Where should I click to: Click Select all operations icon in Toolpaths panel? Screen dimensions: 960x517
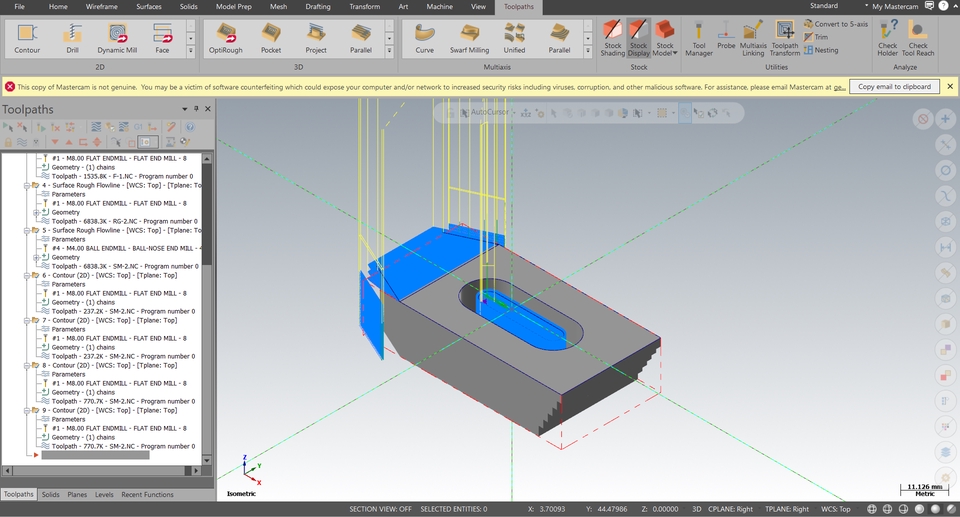8,127
